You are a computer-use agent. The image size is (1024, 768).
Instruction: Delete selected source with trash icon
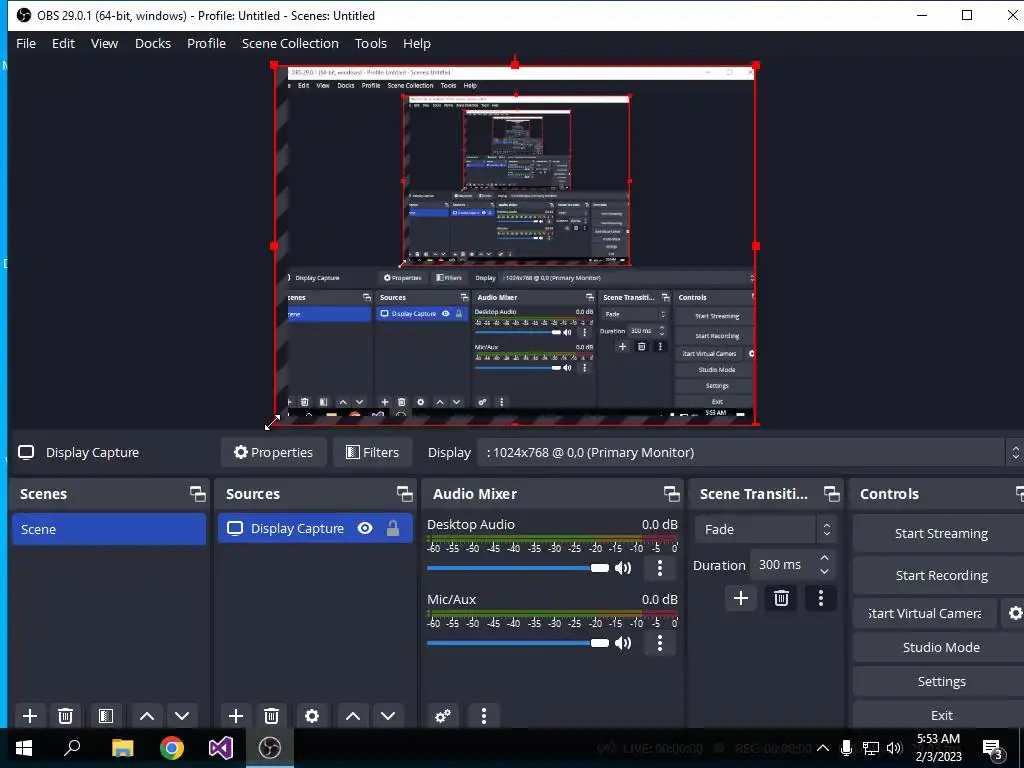coord(272,716)
